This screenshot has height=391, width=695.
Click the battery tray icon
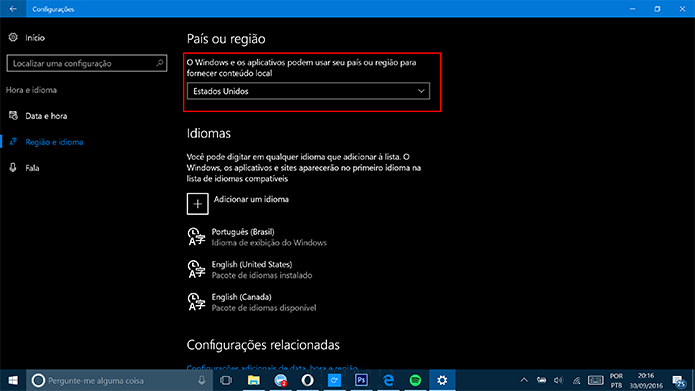coord(541,380)
